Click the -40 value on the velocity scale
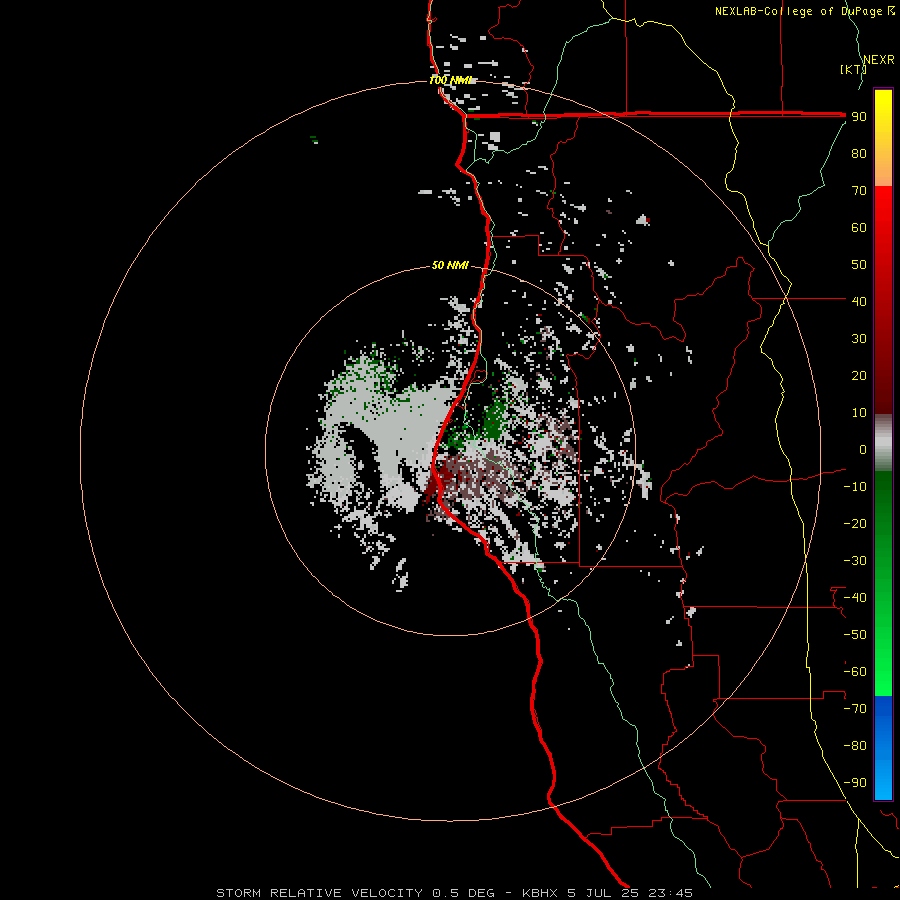The width and height of the screenshot is (900, 900). coord(855,598)
